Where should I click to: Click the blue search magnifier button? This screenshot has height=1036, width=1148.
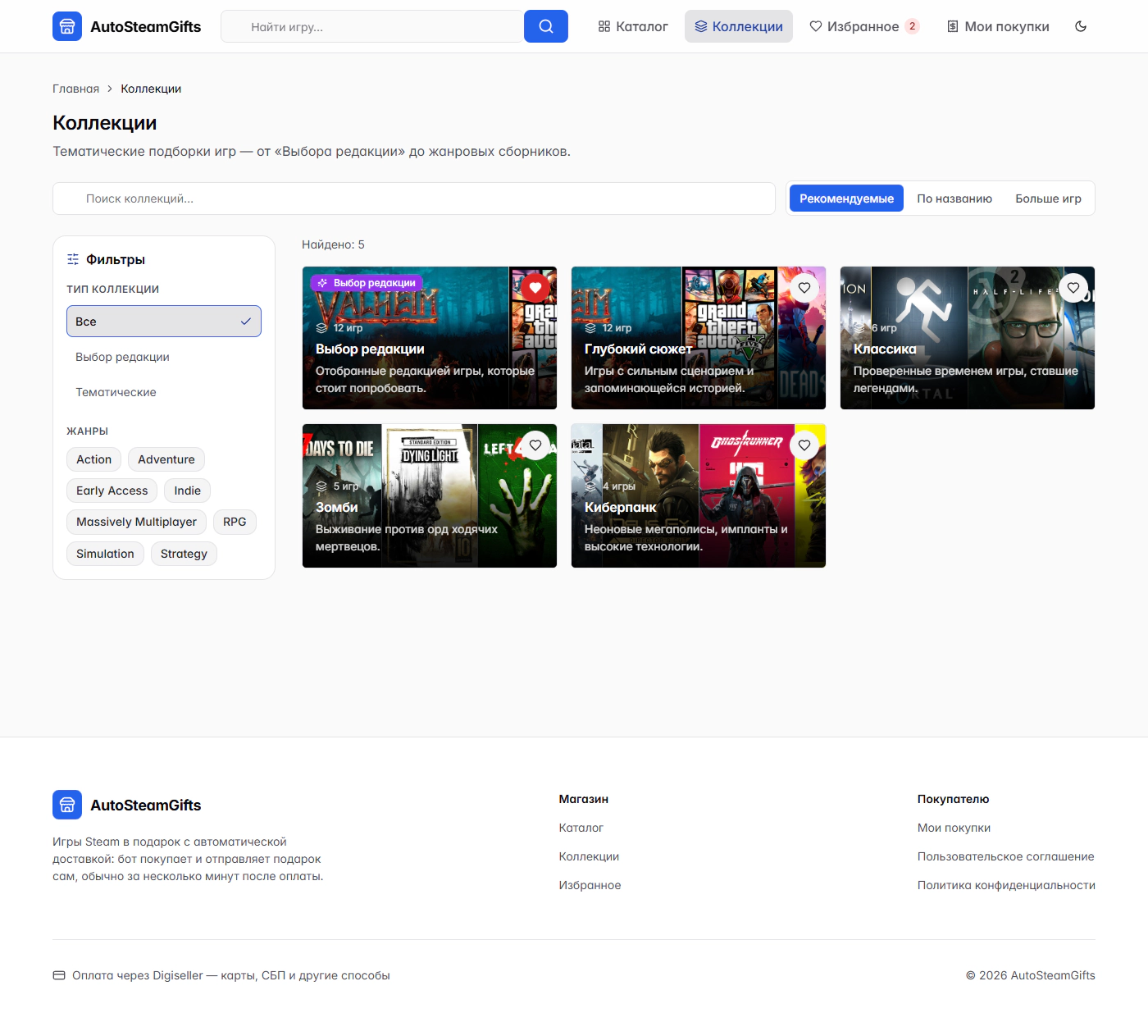[x=546, y=26]
